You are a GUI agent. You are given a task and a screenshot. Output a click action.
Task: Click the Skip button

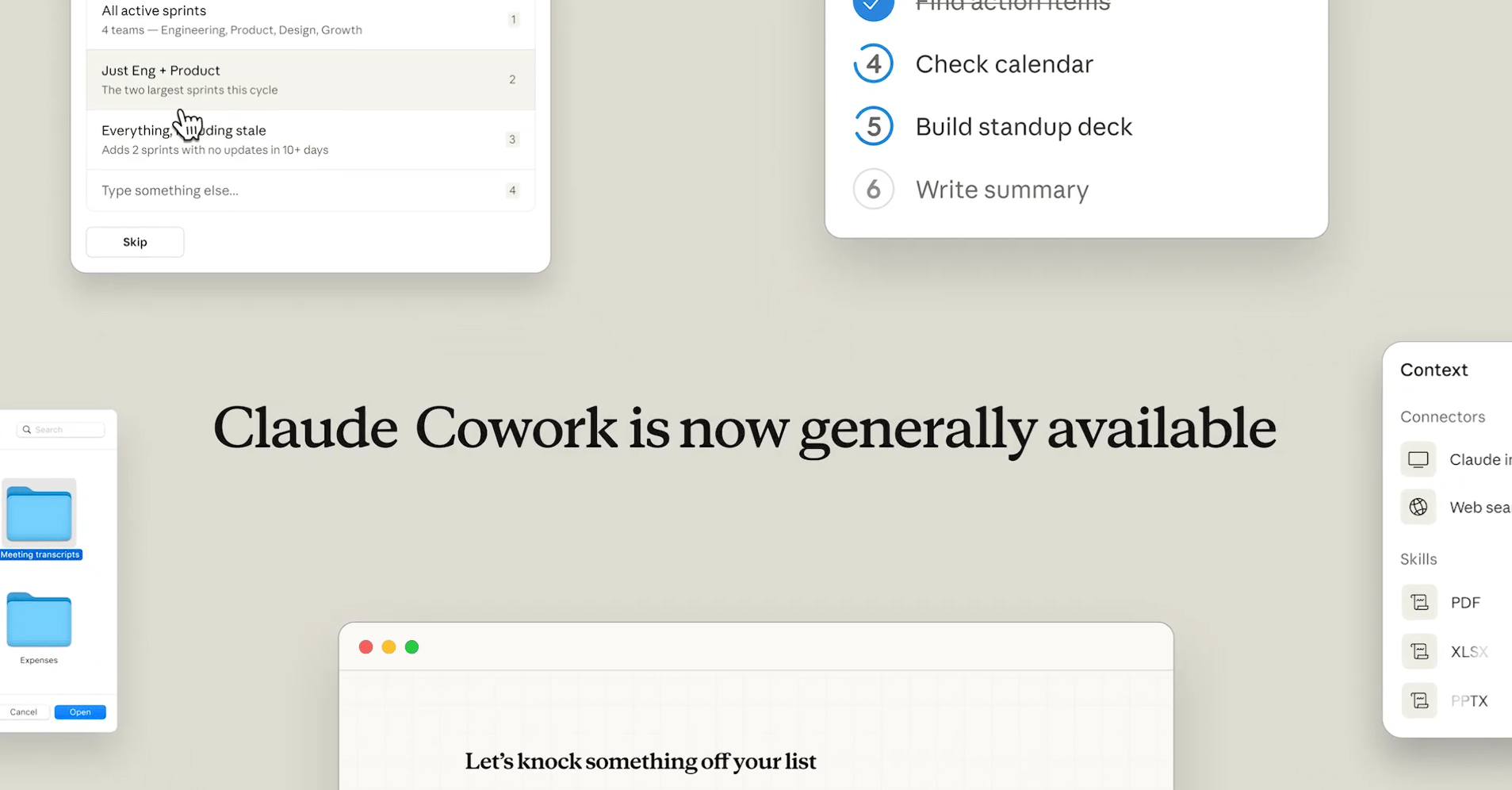135,242
